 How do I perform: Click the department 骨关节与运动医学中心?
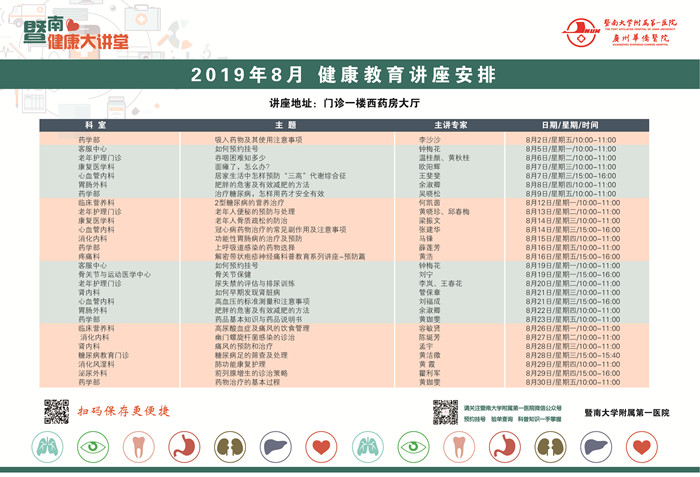pyautogui.click(x=115, y=275)
